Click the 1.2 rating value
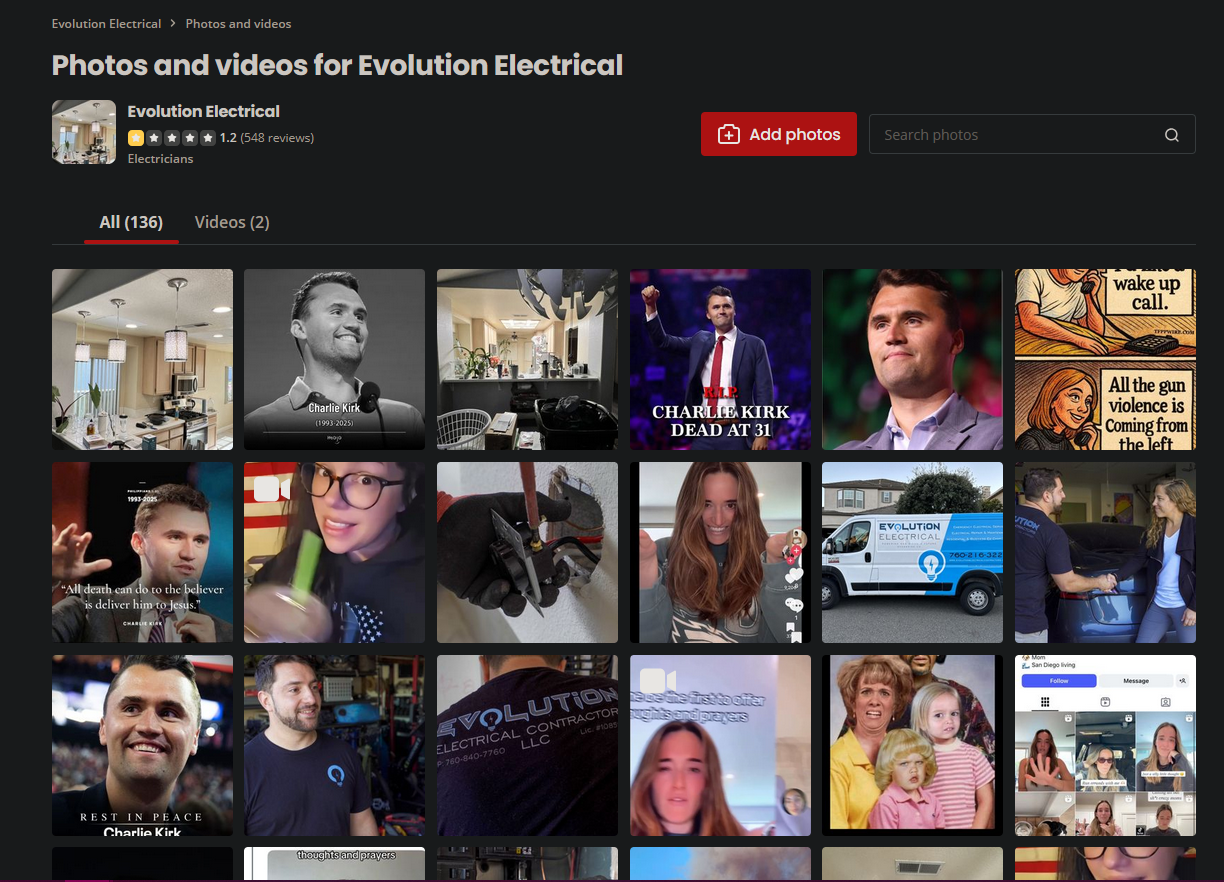1224x882 pixels. pos(228,138)
